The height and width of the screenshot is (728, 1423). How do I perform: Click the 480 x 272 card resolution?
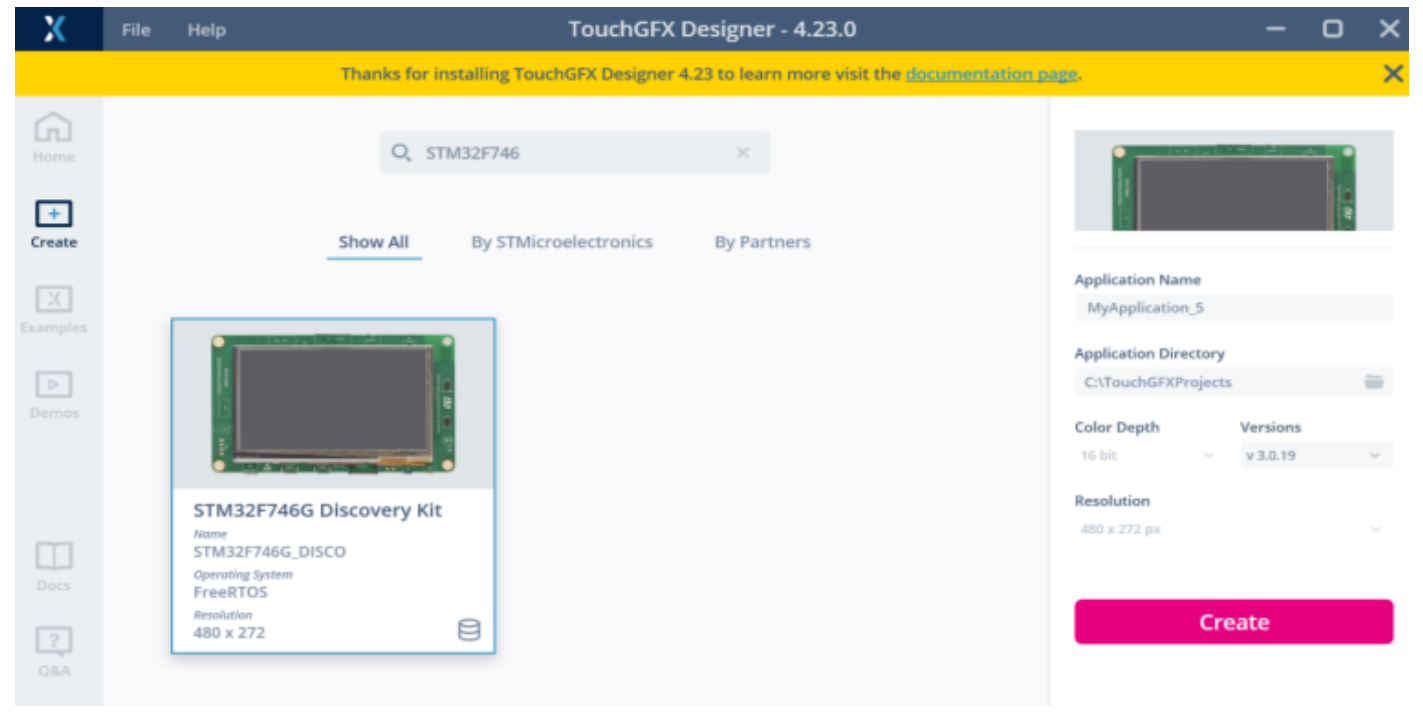(x=229, y=632)
